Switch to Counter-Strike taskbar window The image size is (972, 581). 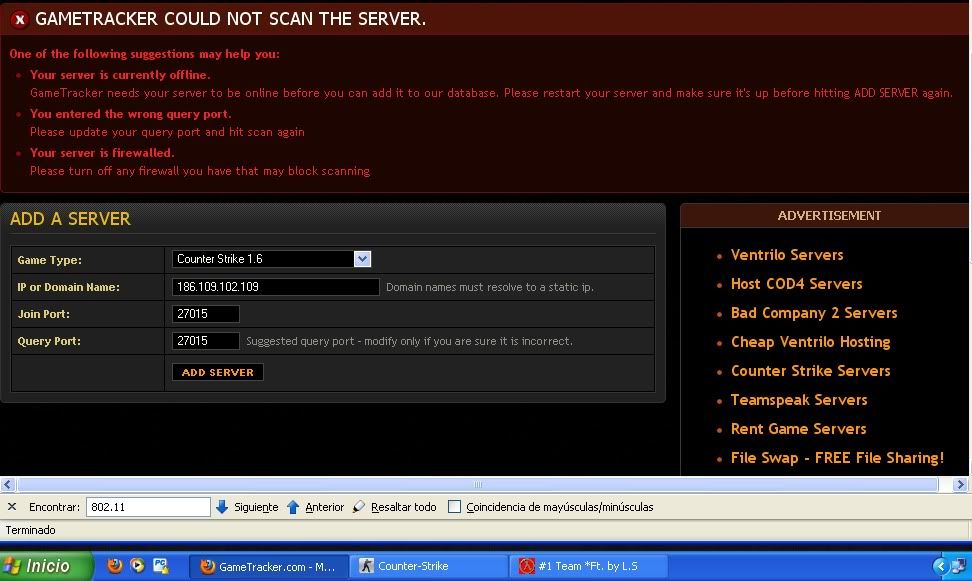coord(428,566)
